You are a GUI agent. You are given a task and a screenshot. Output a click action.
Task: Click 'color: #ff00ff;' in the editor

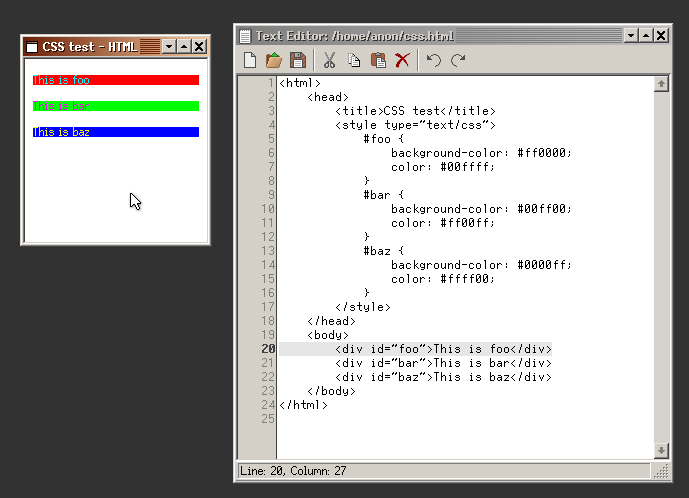(443, 223)
